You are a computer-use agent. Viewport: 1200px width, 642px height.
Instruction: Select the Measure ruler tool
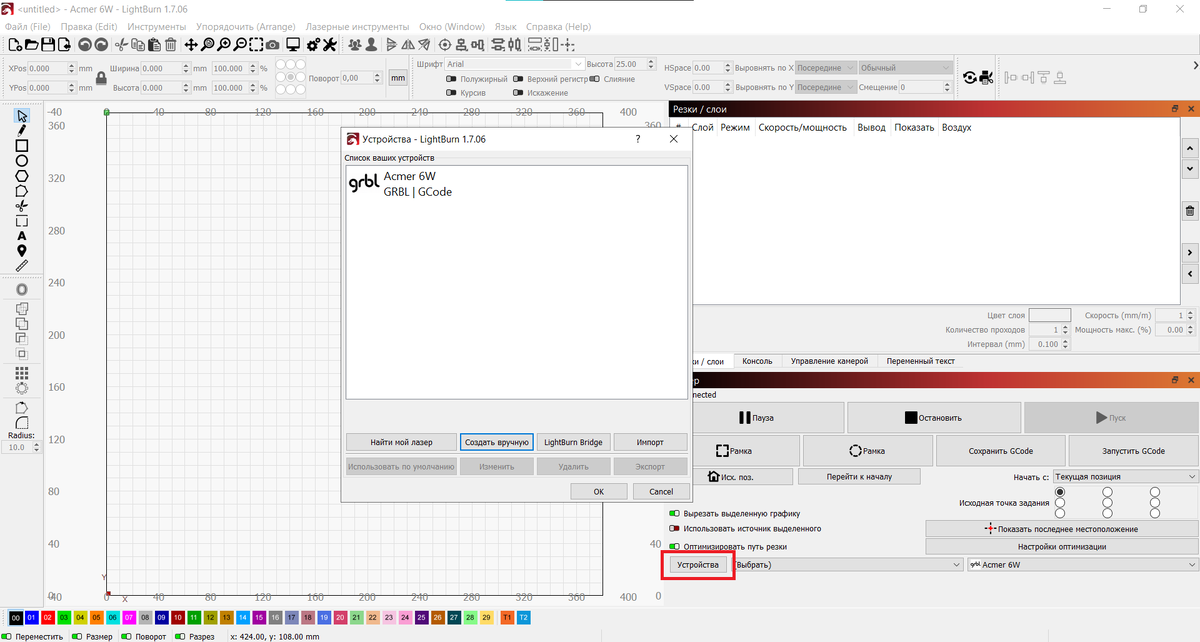[x=21, y=266]
